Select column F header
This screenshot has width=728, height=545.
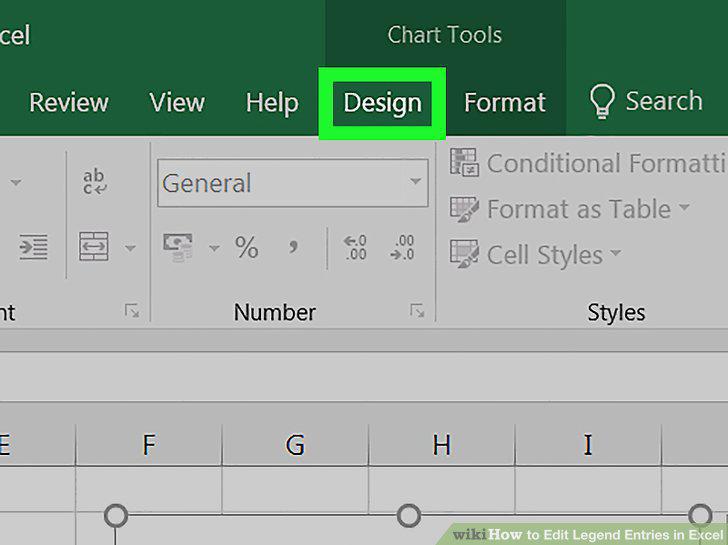tap(149, 445)
